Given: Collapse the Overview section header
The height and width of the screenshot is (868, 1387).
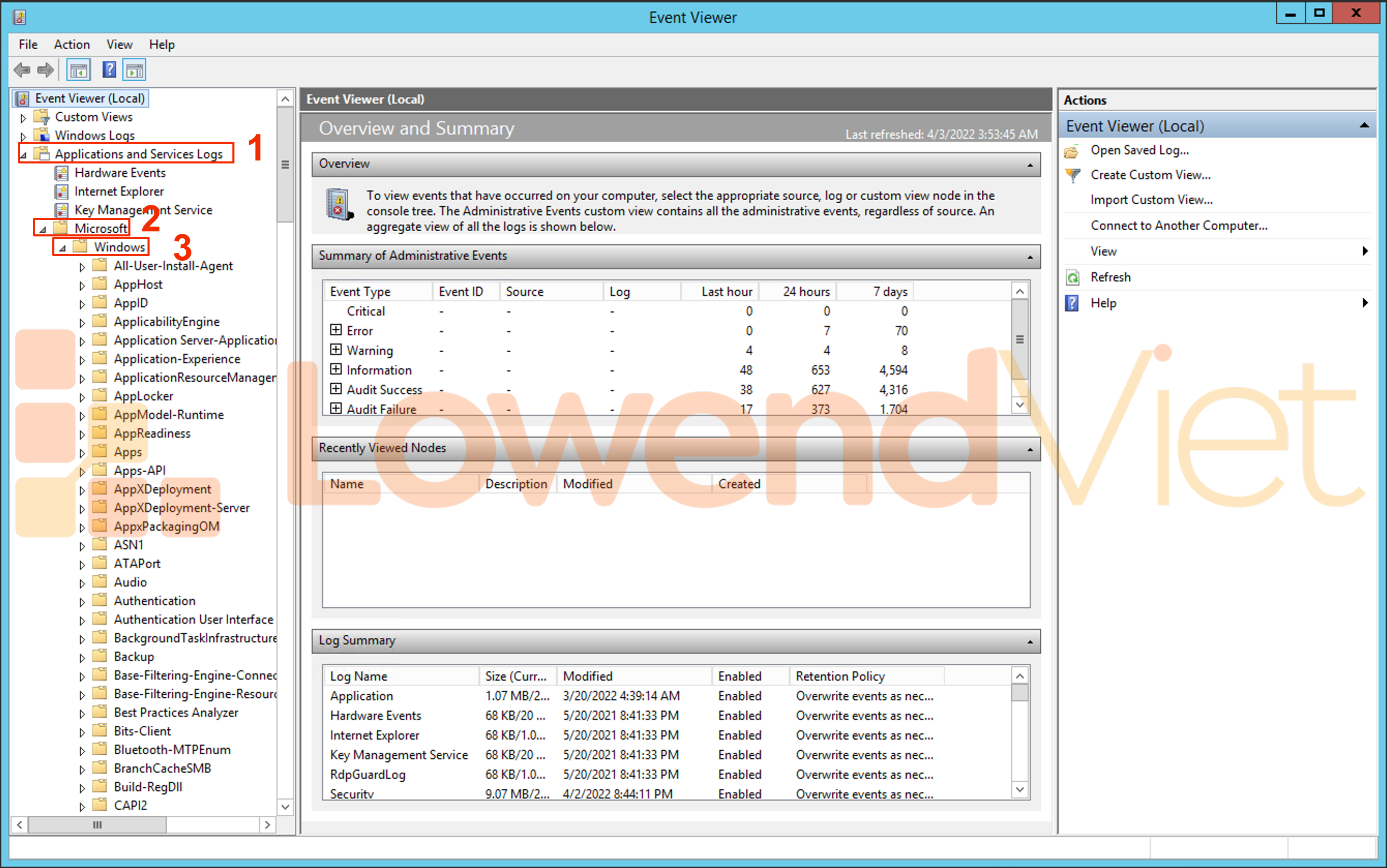Looking at the screenshot, I should coord(1029,166).
